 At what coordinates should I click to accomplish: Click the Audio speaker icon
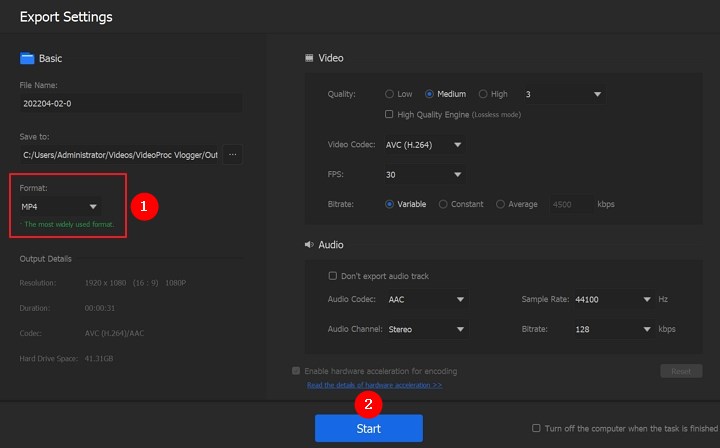click(309, 245)
